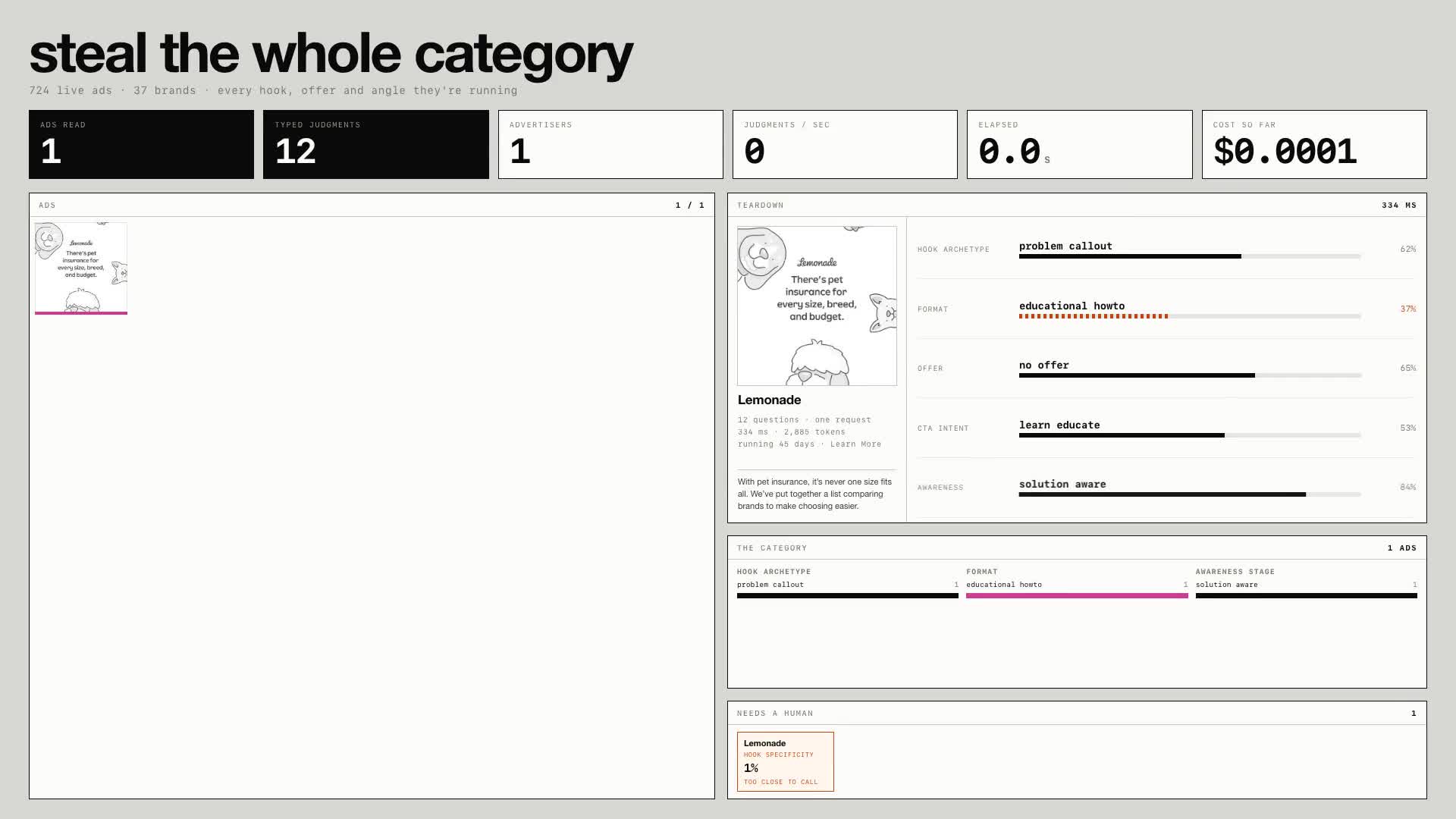Click the '62%' hook archetype value
The height and width of the screenshot is (819, 1456).
click(1408, 249)
